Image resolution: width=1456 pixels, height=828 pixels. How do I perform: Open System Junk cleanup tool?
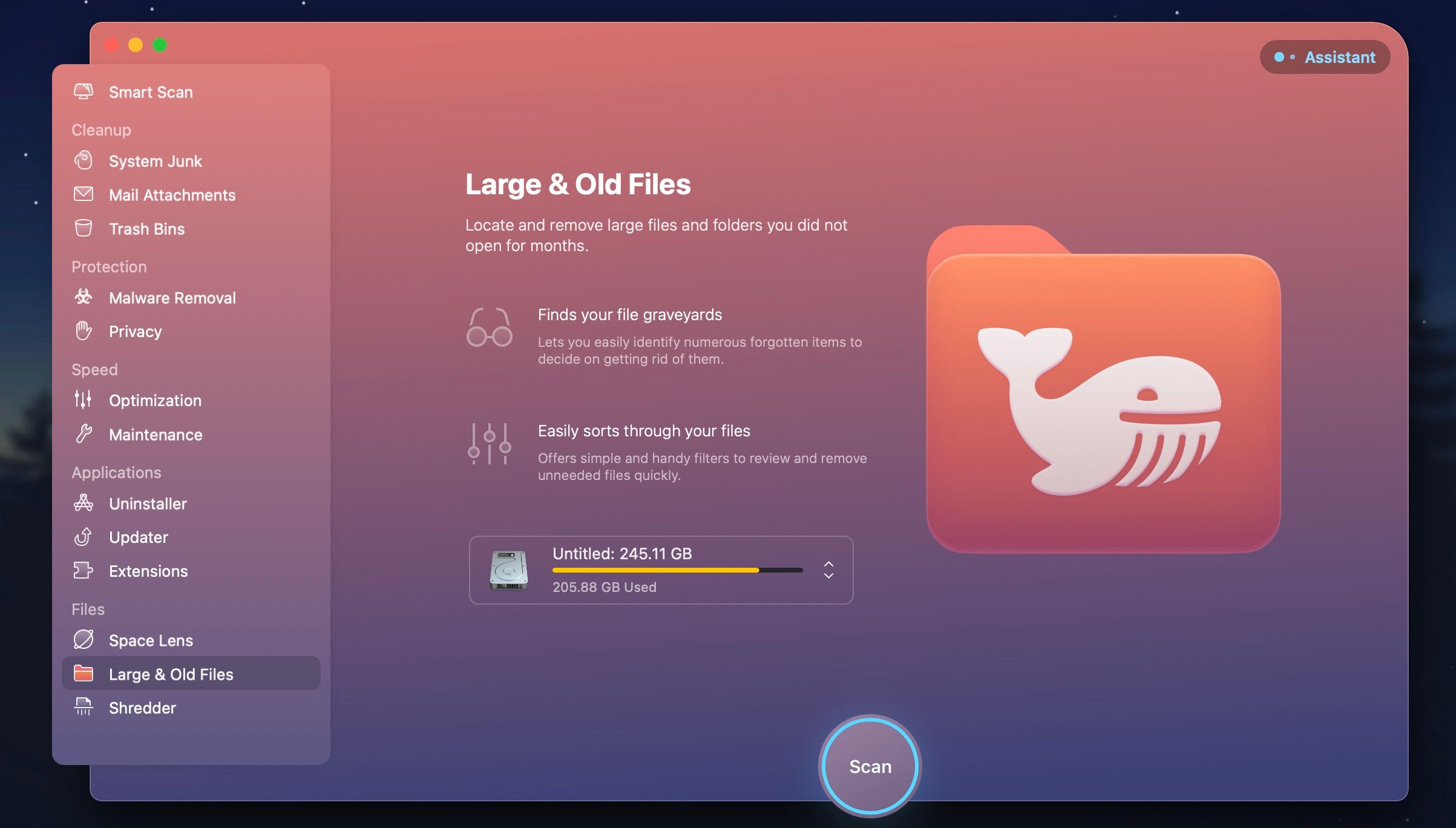[155, 161]
